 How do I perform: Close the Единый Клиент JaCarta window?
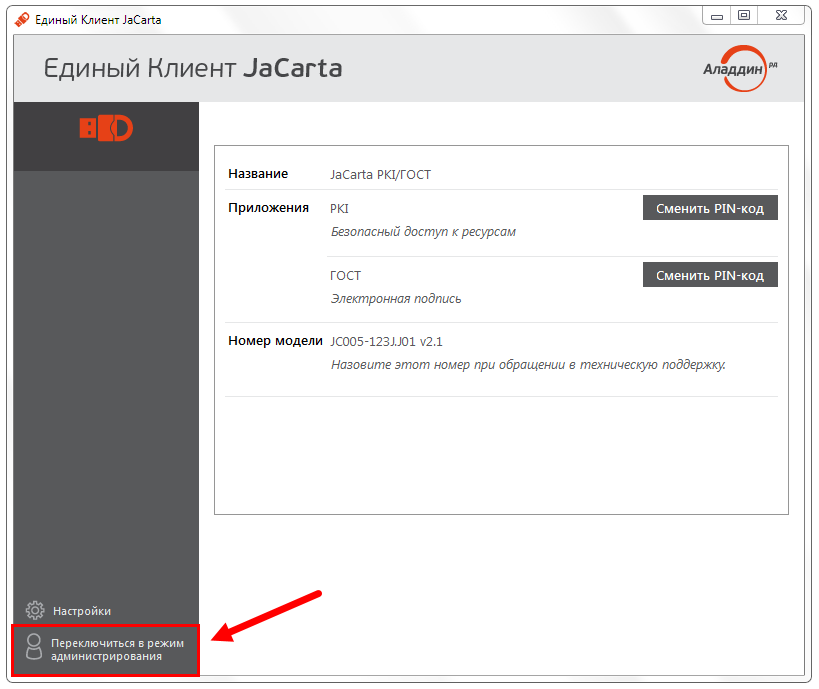[782, 15]
